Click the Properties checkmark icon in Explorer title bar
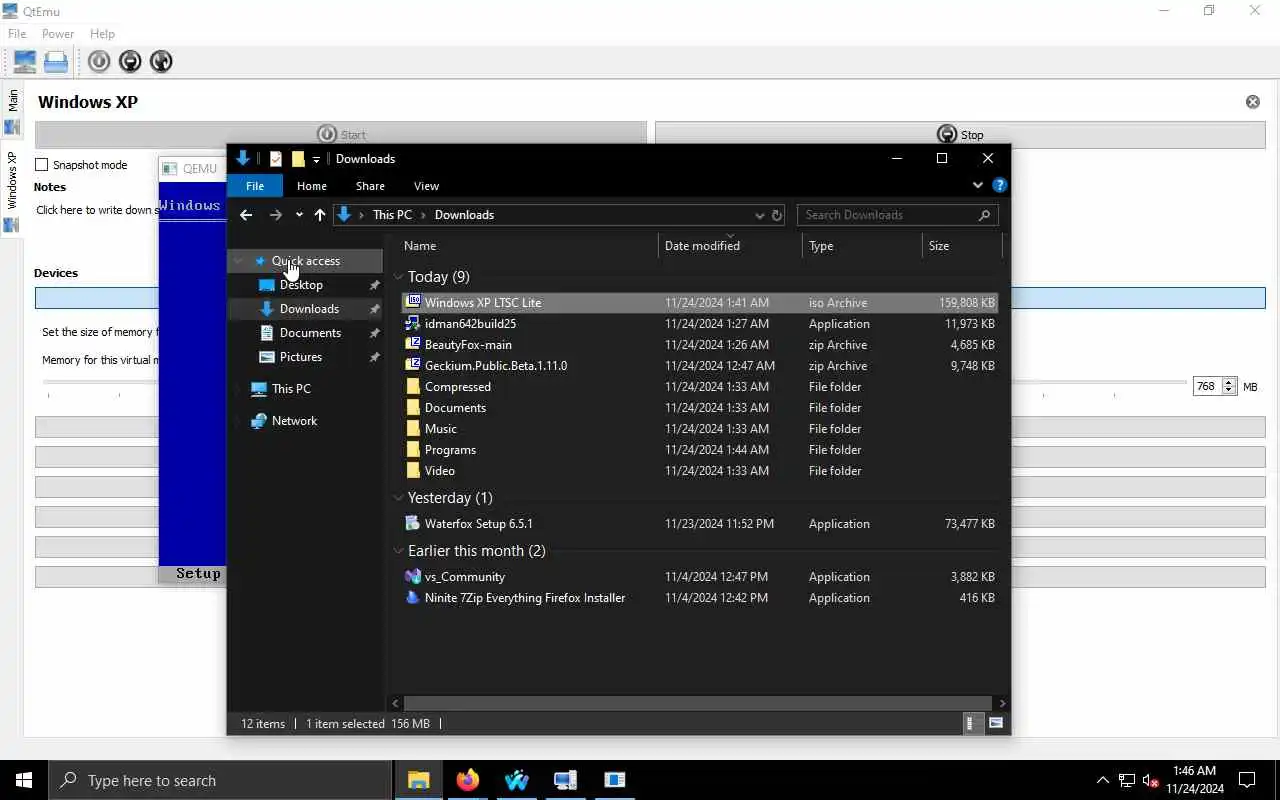This screenshot has width=1280, height=800. coord(275,159)
